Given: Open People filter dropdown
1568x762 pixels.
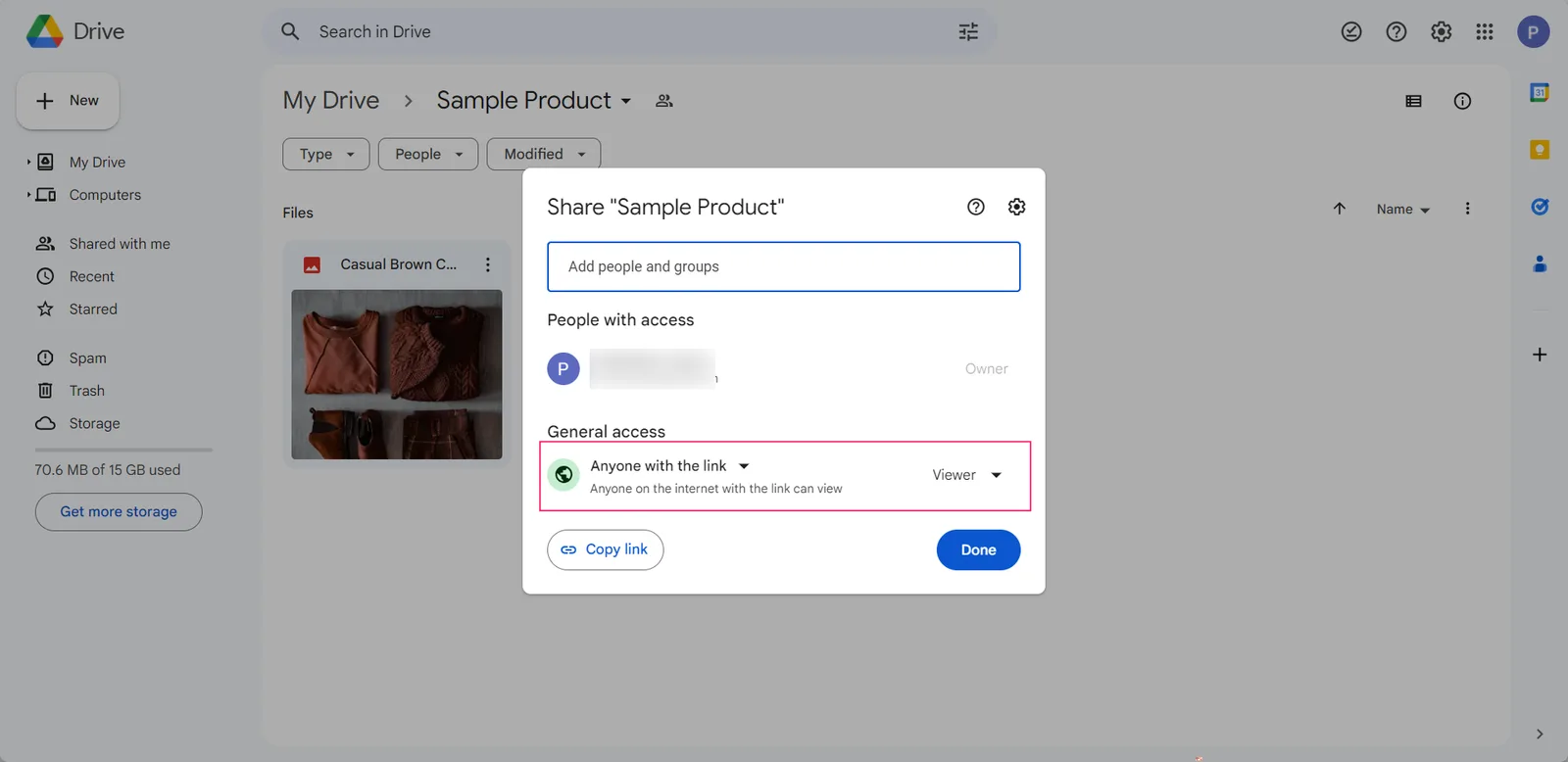Looking at the screenshot, I should click(428, 154).
